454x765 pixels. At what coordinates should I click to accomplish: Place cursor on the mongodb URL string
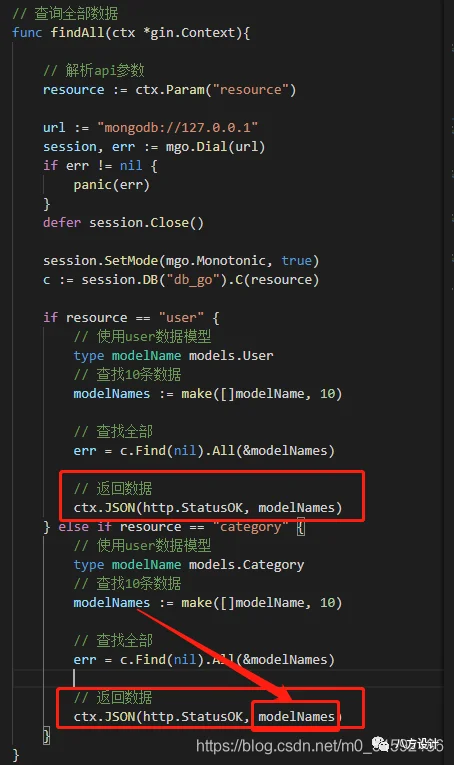coord(177,128)
